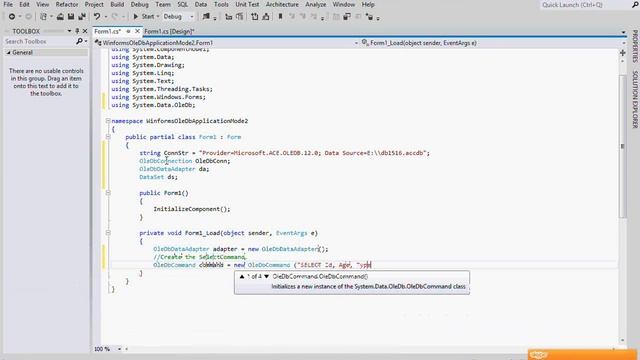Open the Properties side panel tab
The height and width of the screenshot is (360, 640).
point(635,46)
